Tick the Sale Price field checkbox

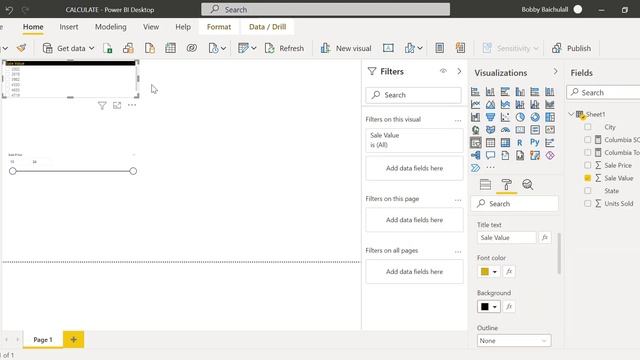pos(587,165)
